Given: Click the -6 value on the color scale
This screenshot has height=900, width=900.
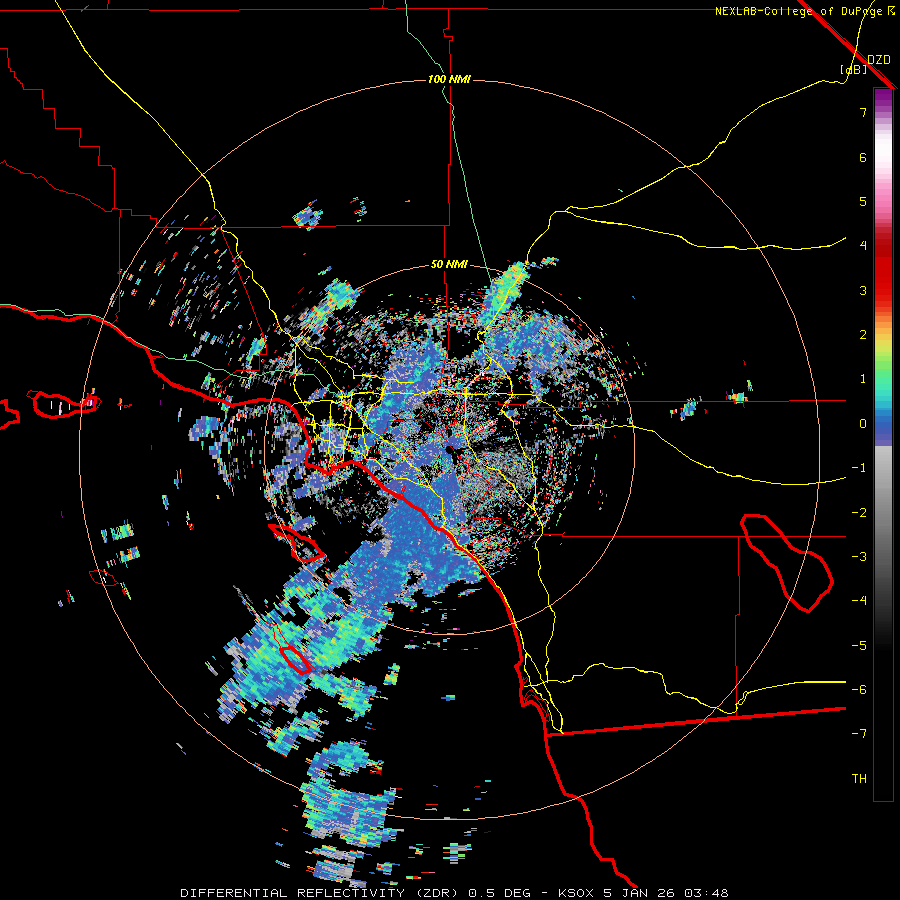Looking at the screenshot, I should (859, 690).
